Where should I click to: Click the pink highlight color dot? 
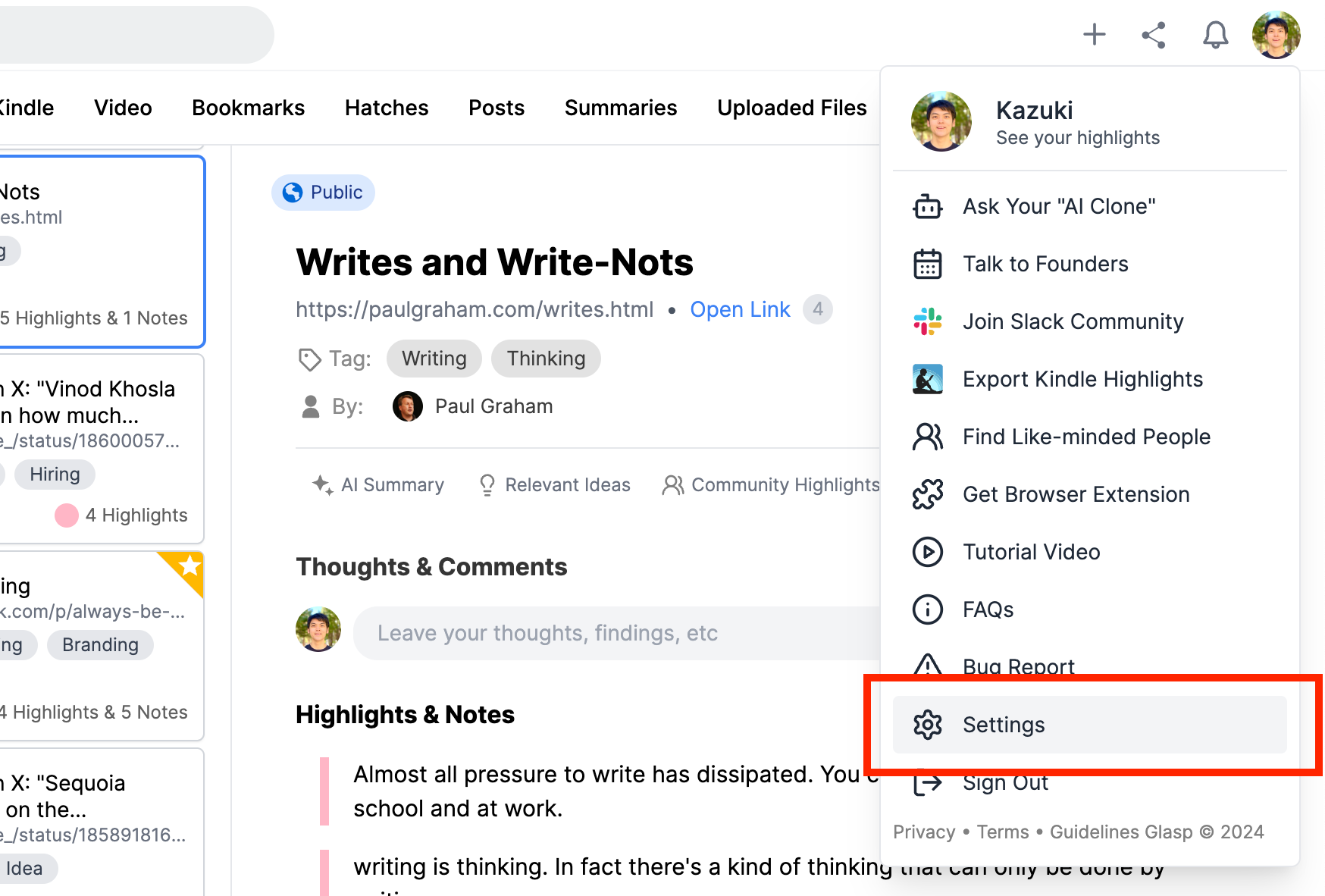pyautogui.click(x=67, y=515)
